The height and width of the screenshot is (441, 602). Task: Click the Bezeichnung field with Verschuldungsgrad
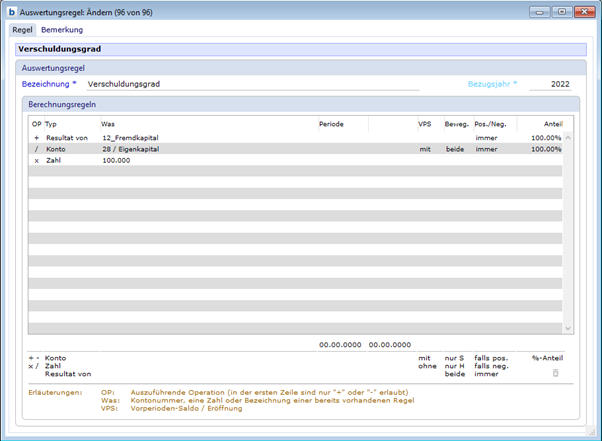pyautogui.click(x=250, y=85)
